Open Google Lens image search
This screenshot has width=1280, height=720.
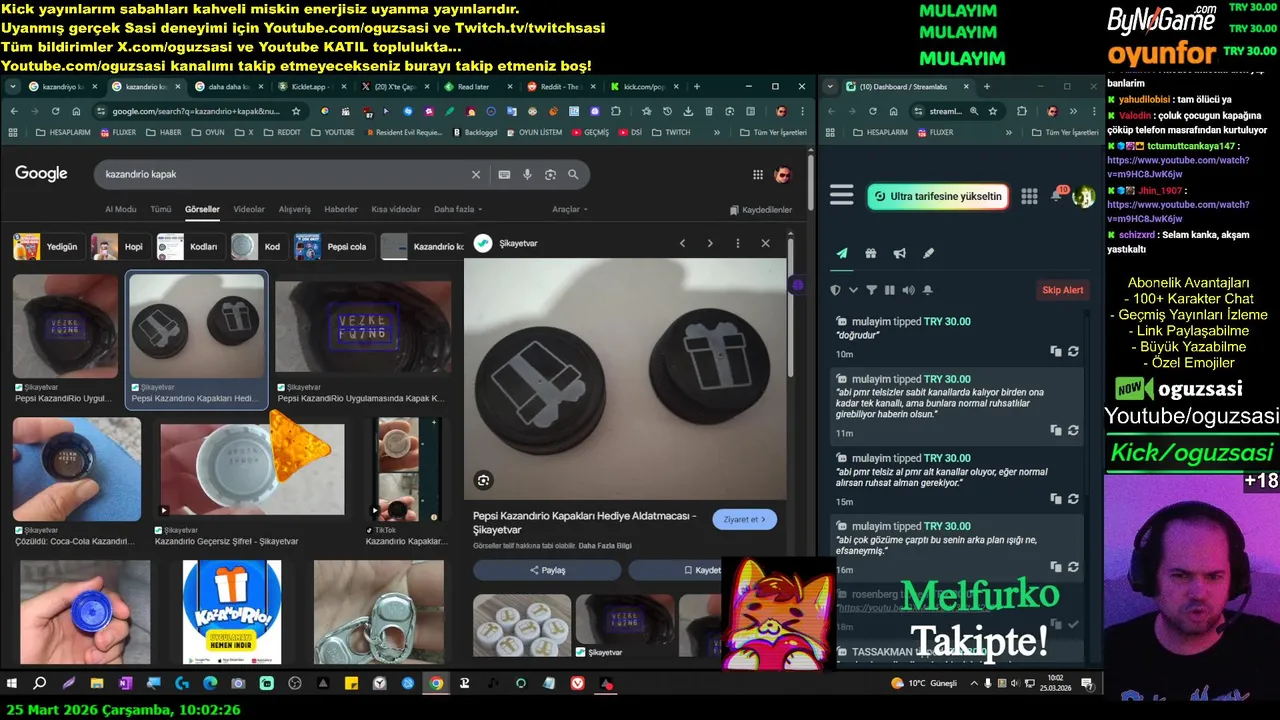[x=550, y=174]
